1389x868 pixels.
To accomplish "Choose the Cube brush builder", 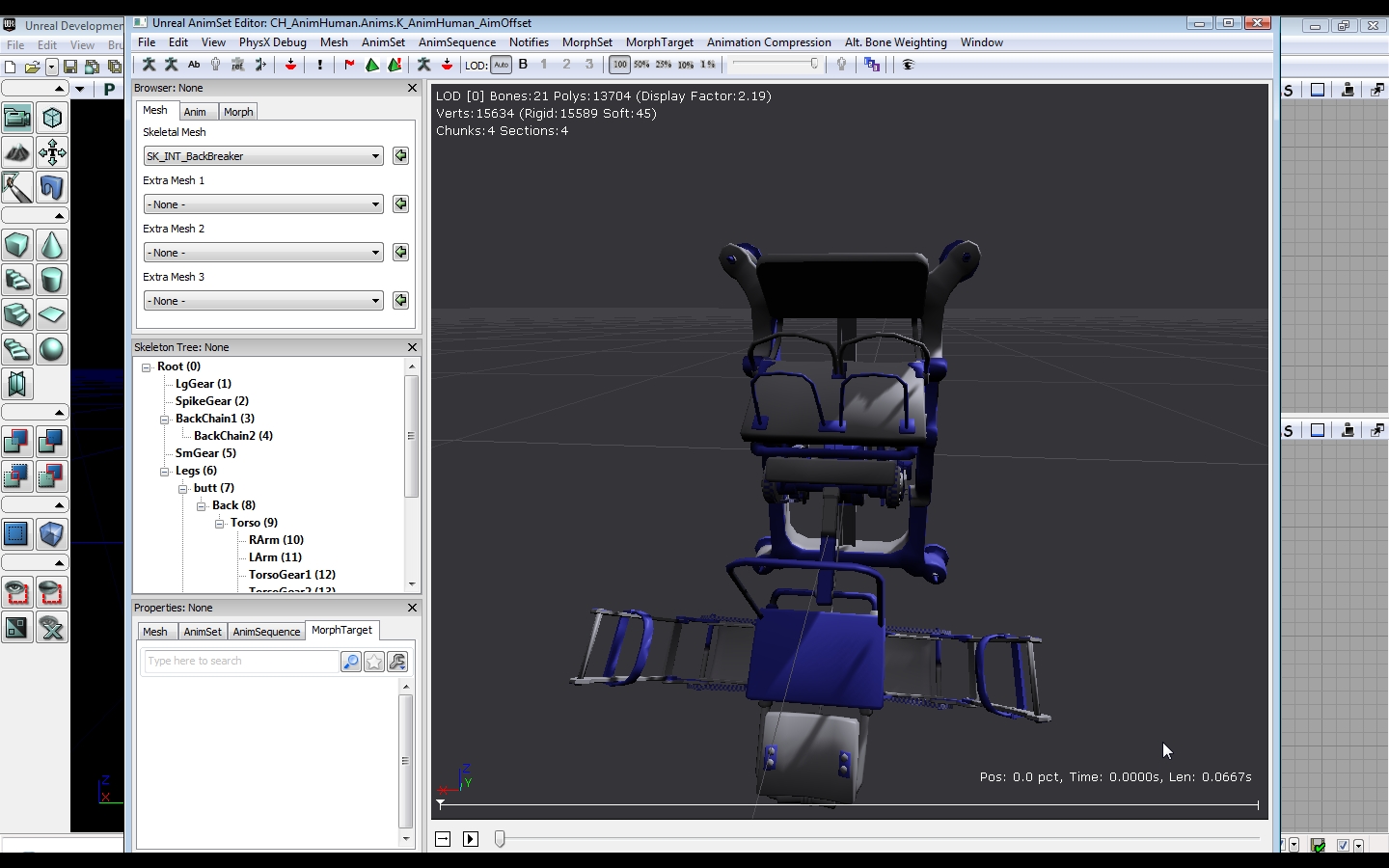I will [17, 245].
